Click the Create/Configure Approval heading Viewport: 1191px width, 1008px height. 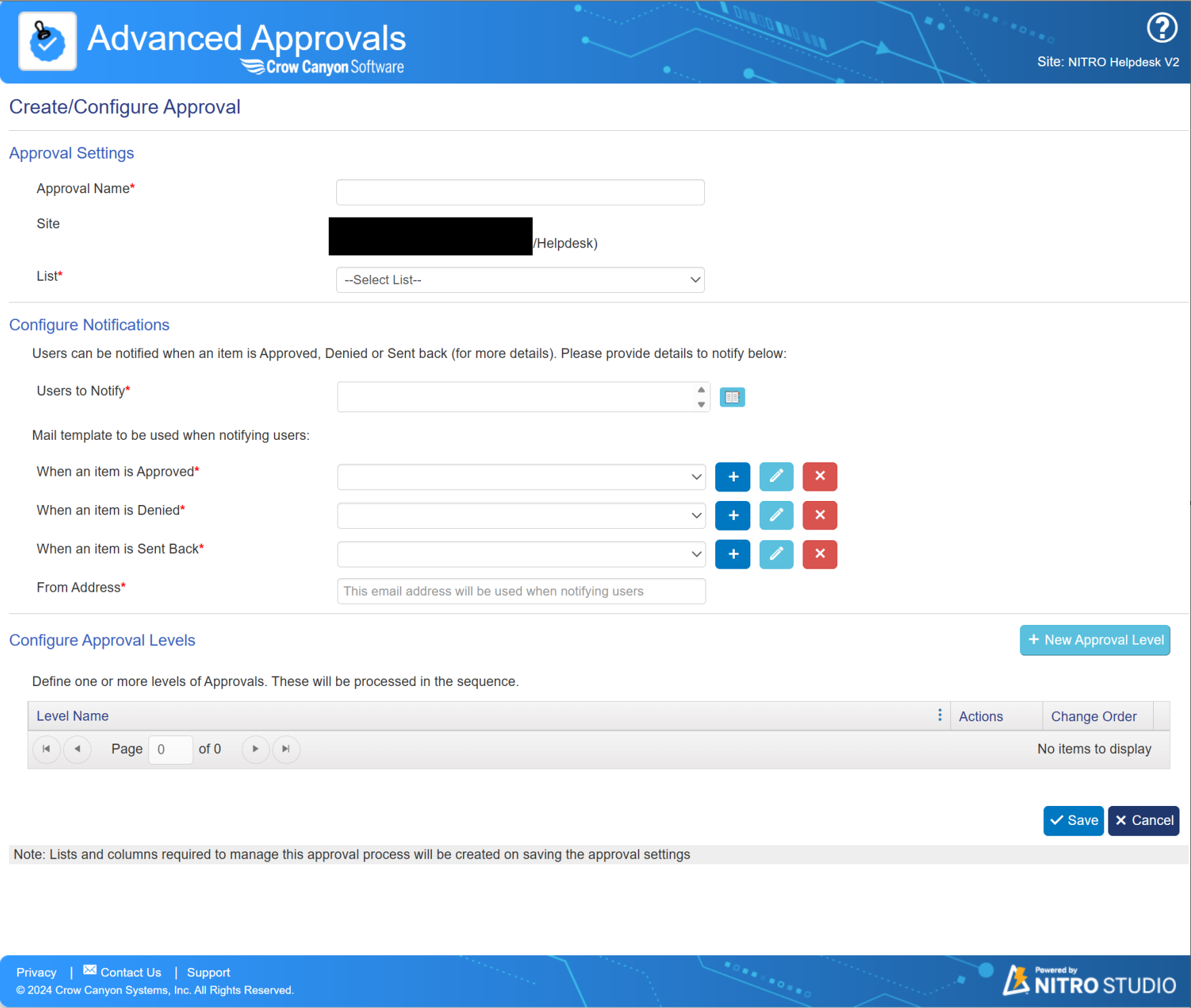click(125, 106)
